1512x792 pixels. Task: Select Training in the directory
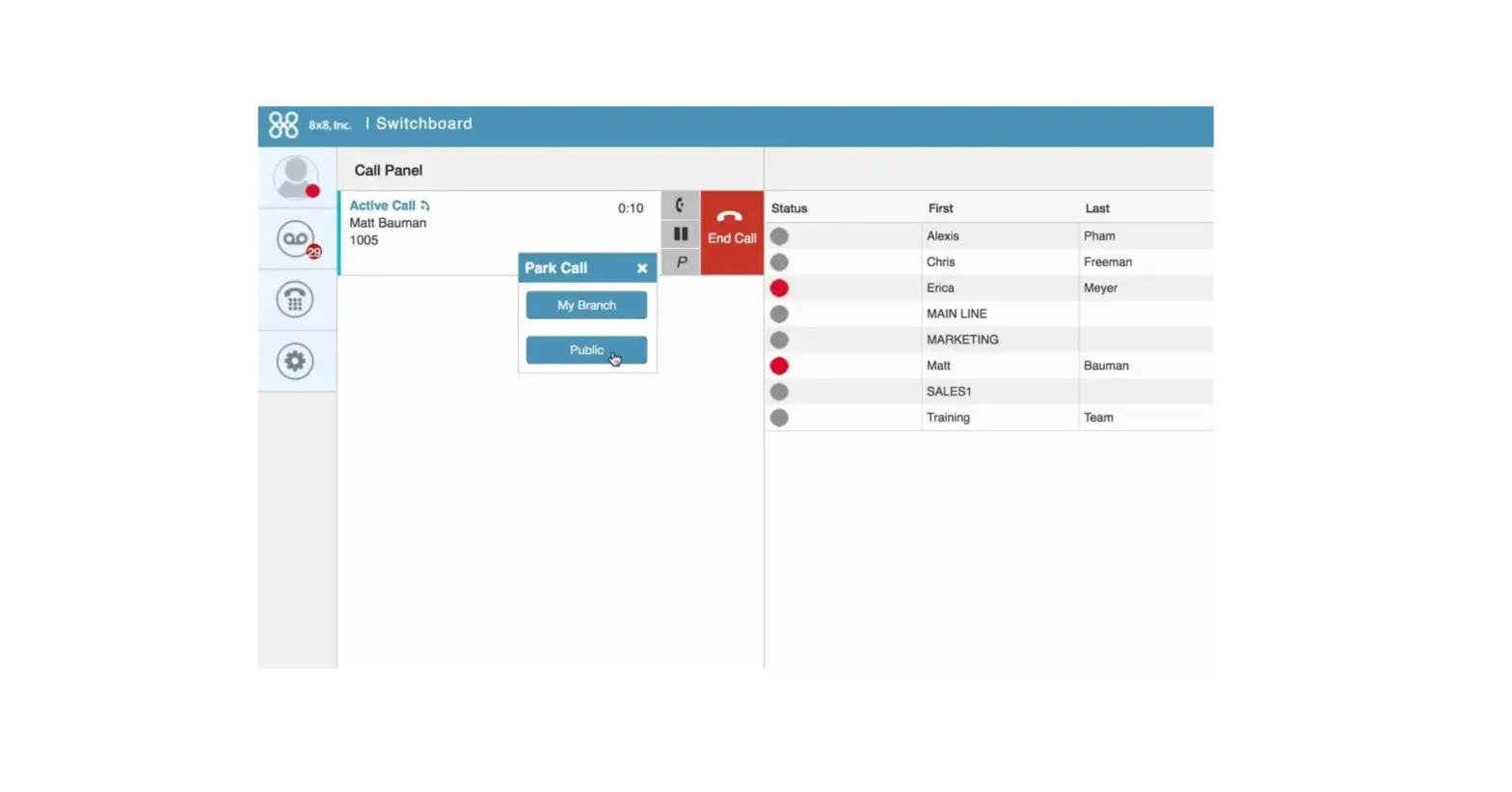coord(948,418)
